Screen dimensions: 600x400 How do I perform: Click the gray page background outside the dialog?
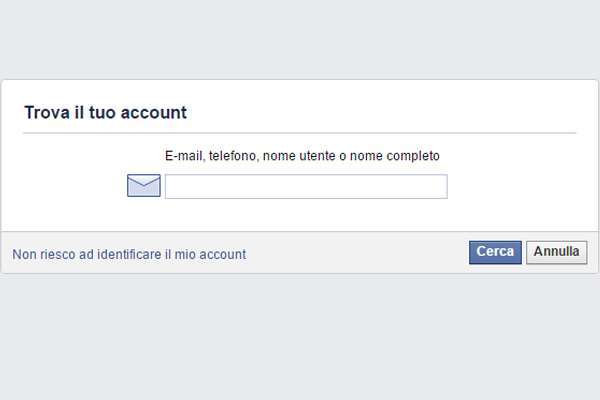point(300,340)
